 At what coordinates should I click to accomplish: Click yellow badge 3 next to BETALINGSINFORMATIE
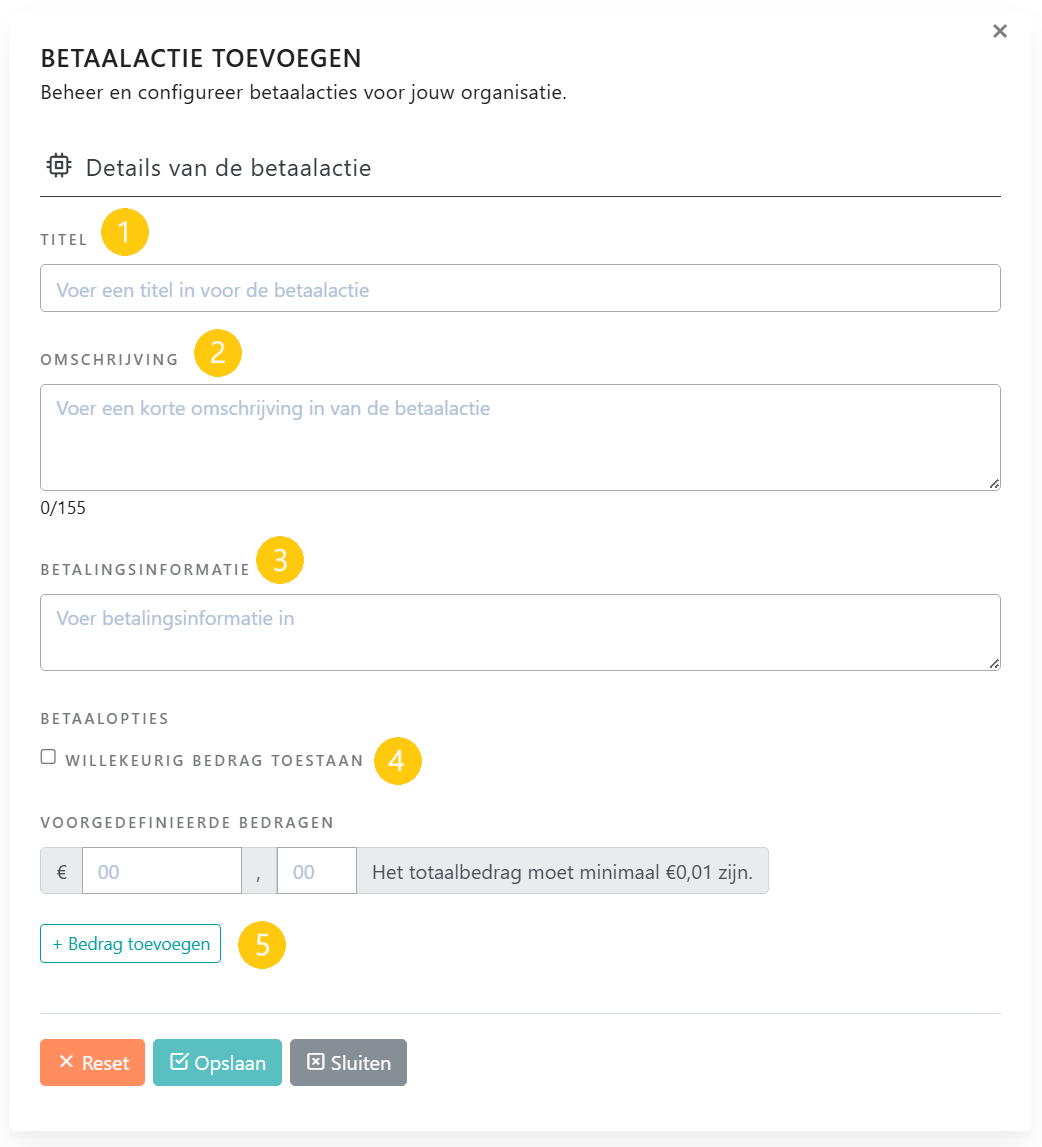tap(281, 560)
